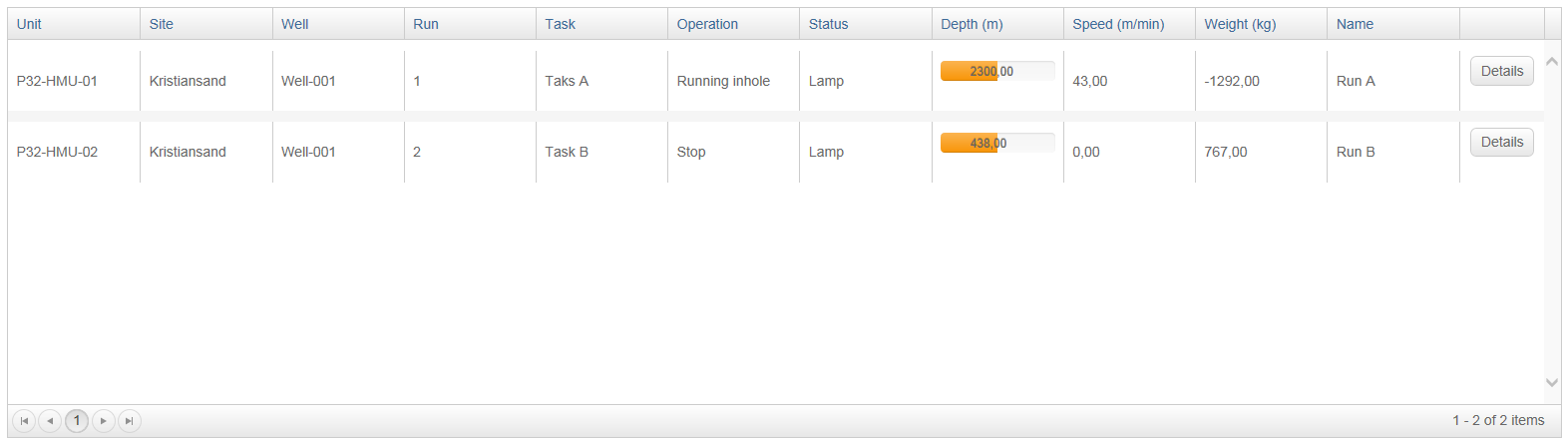
Task: Sort by the Well column header
Action: [294, 24]
